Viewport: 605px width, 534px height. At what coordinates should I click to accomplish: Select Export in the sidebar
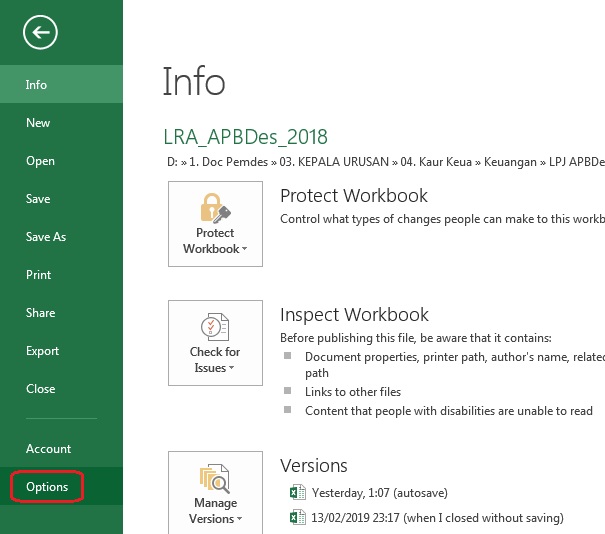click(61, 351)
